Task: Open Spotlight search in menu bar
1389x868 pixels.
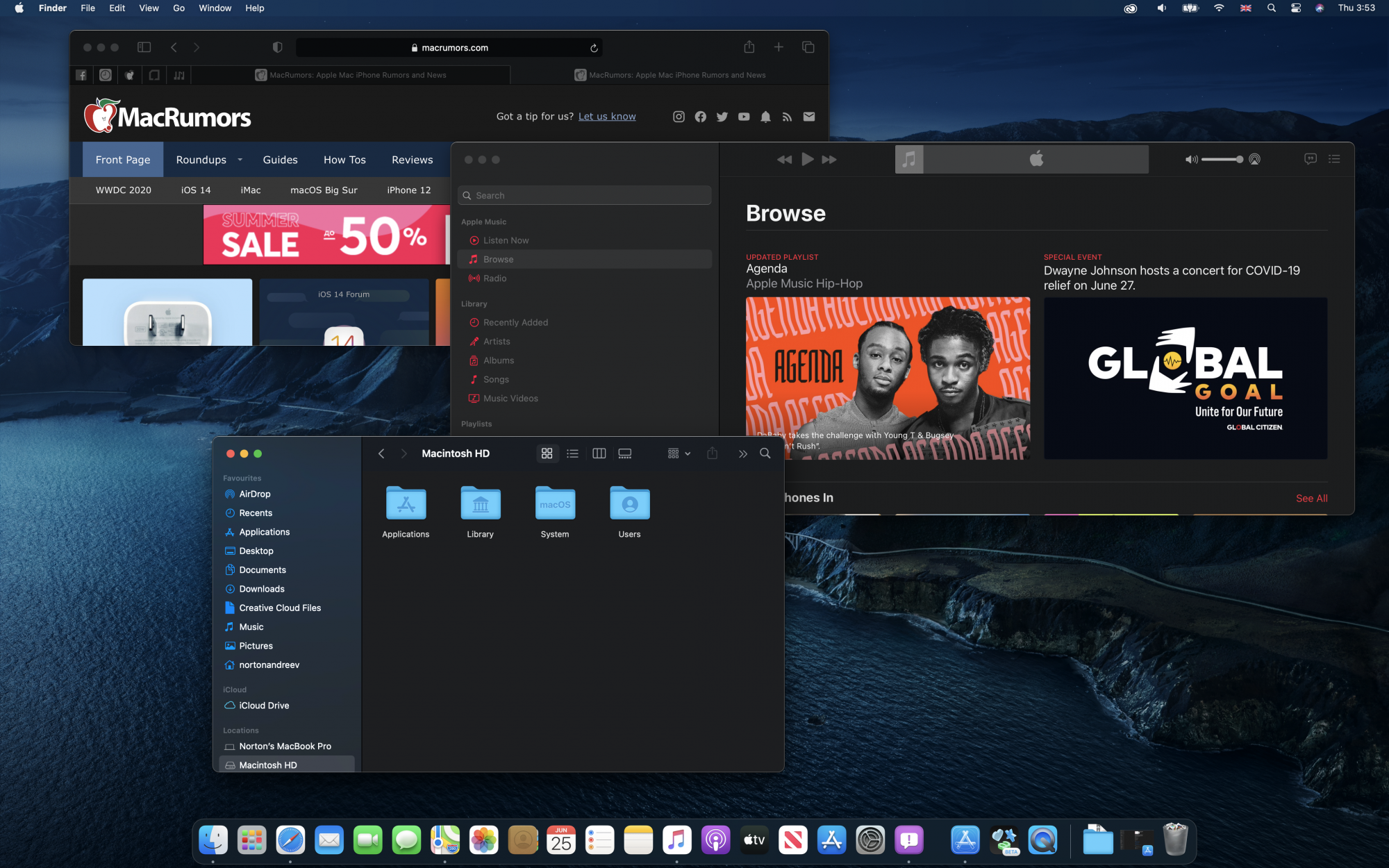Action: click(x=1271, y=8)
